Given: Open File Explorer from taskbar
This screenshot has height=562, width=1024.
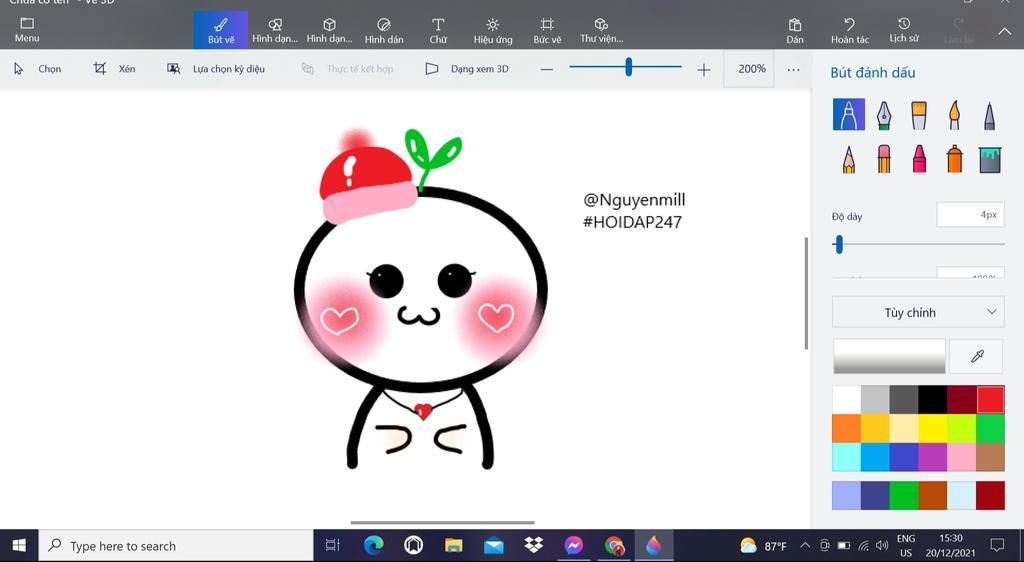Looking at the screenshot, I should tap(453, 546).
